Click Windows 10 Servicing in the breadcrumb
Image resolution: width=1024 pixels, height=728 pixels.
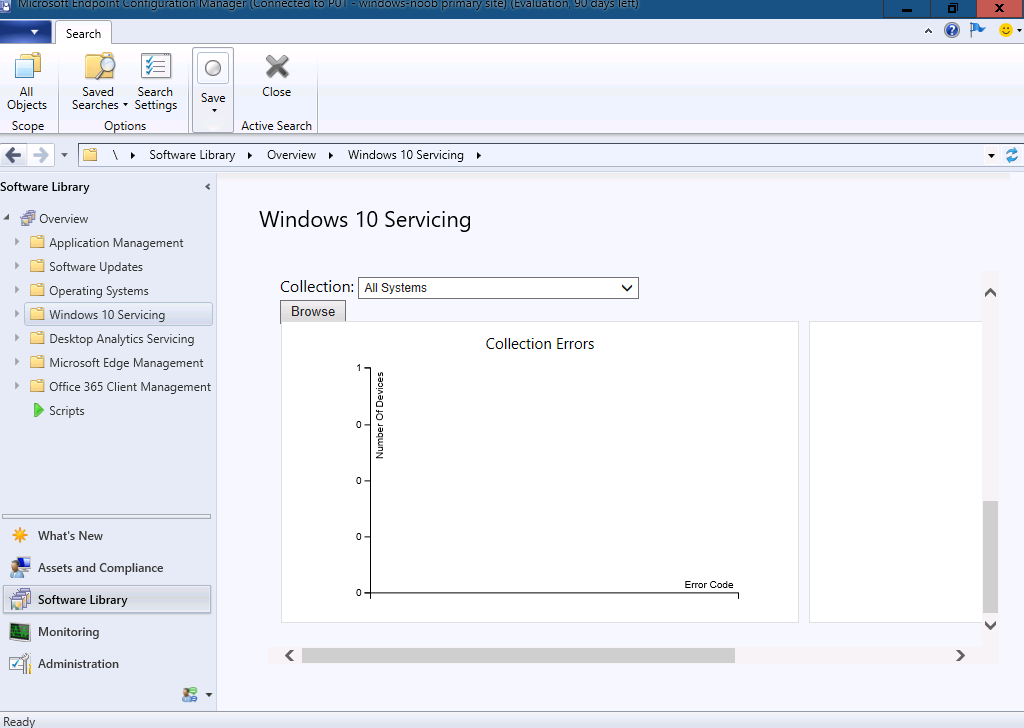pos(406,155)
